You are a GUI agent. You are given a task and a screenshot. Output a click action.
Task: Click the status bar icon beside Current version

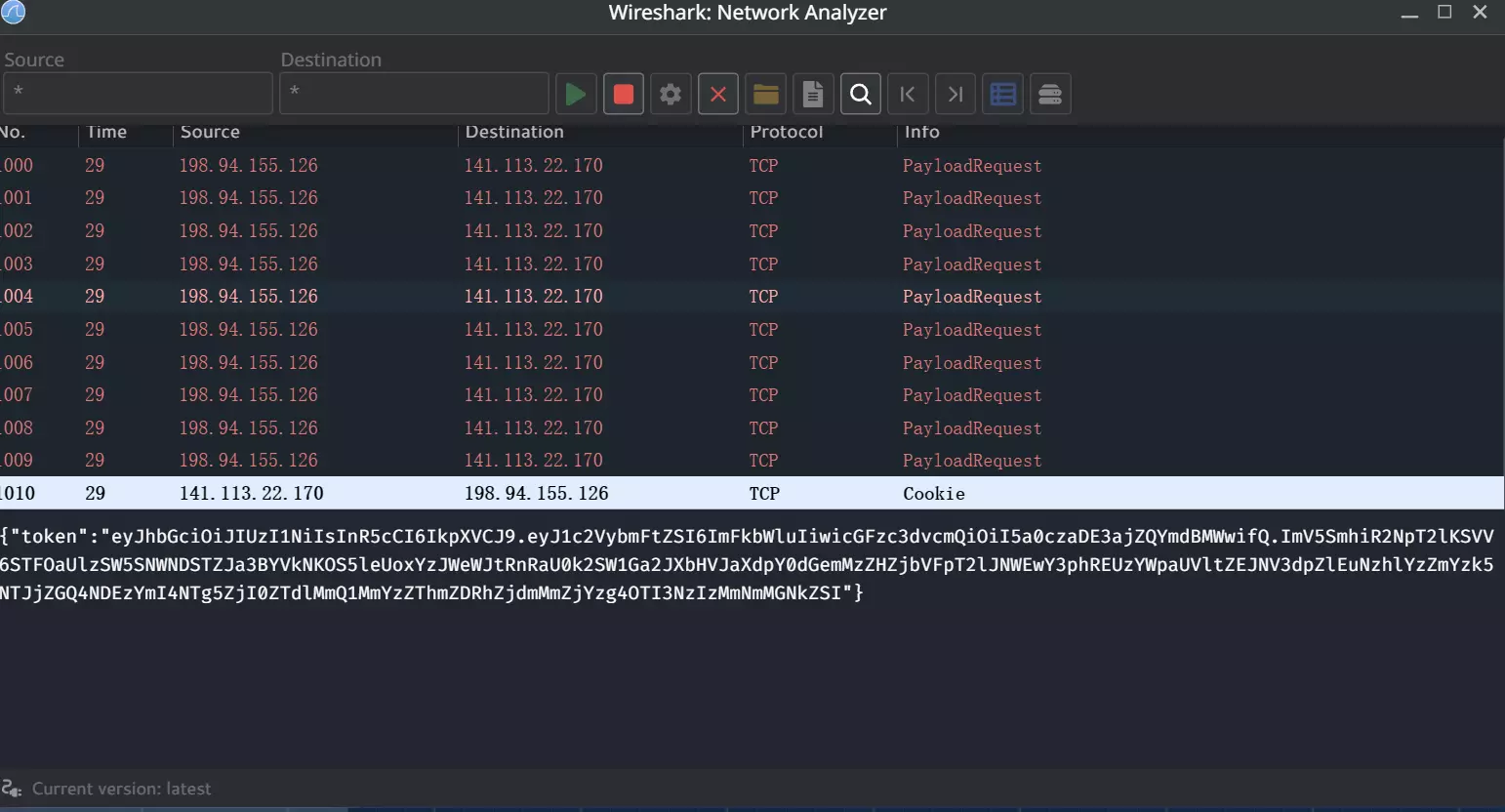point(12,789)
